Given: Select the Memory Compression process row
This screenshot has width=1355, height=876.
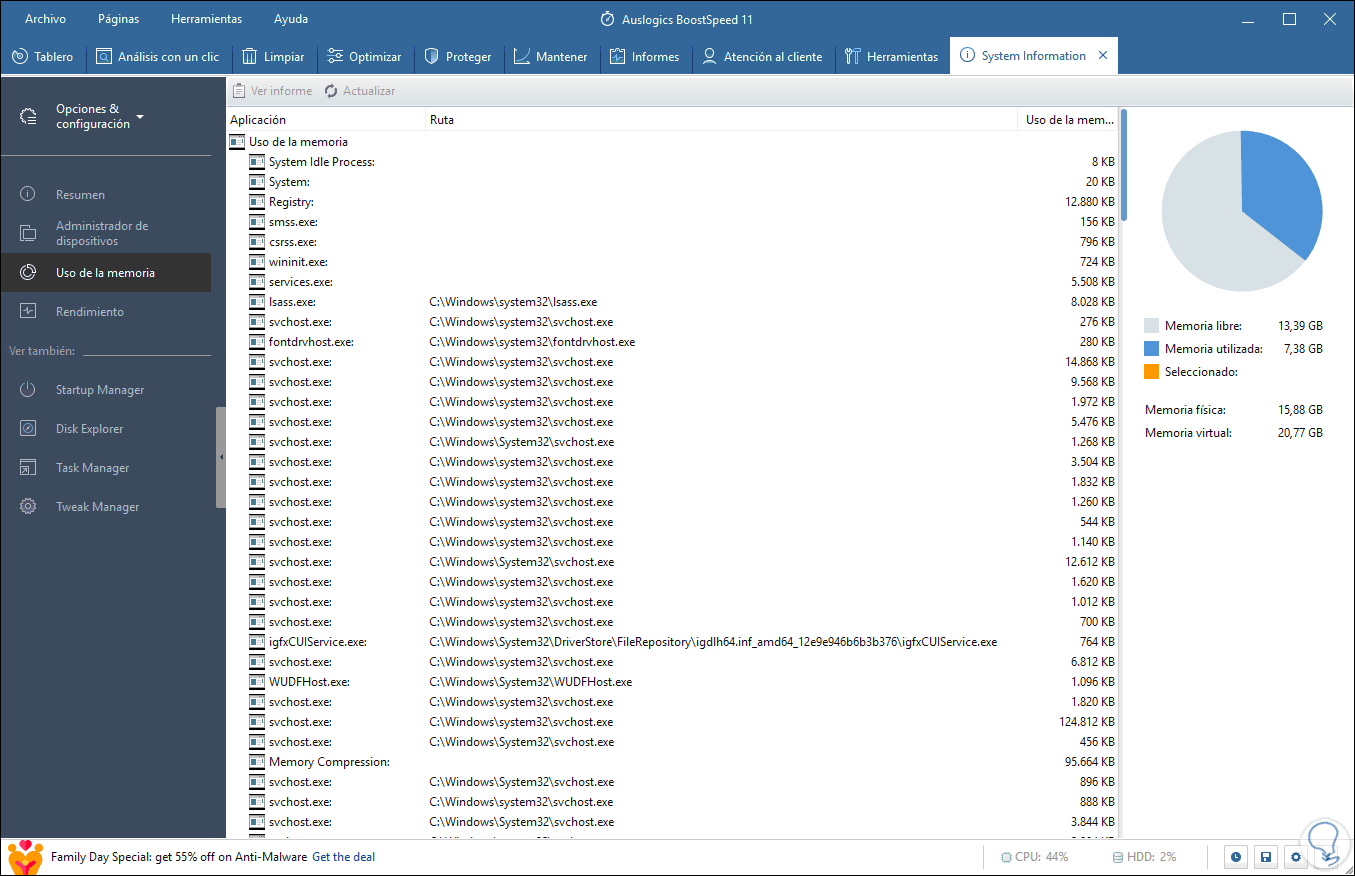Looking at the screenshot, I should (672, 762).
